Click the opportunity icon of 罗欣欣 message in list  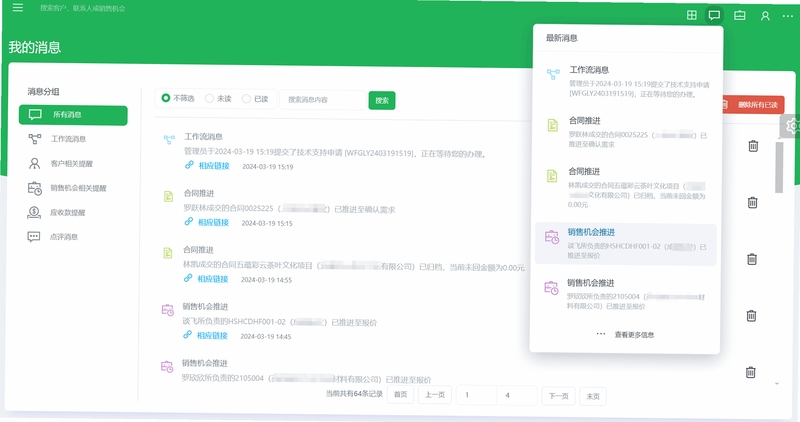tap(167, 366)
